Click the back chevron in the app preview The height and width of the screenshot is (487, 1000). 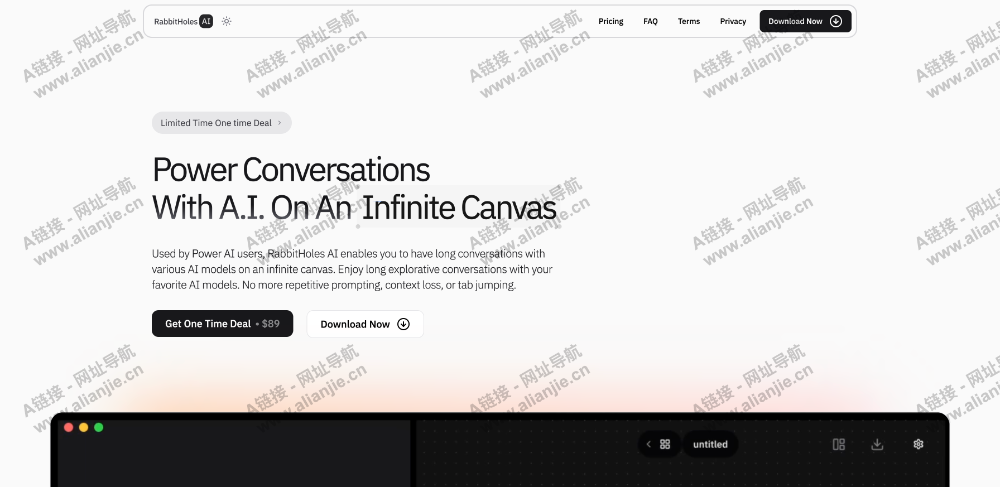(648, 444)
